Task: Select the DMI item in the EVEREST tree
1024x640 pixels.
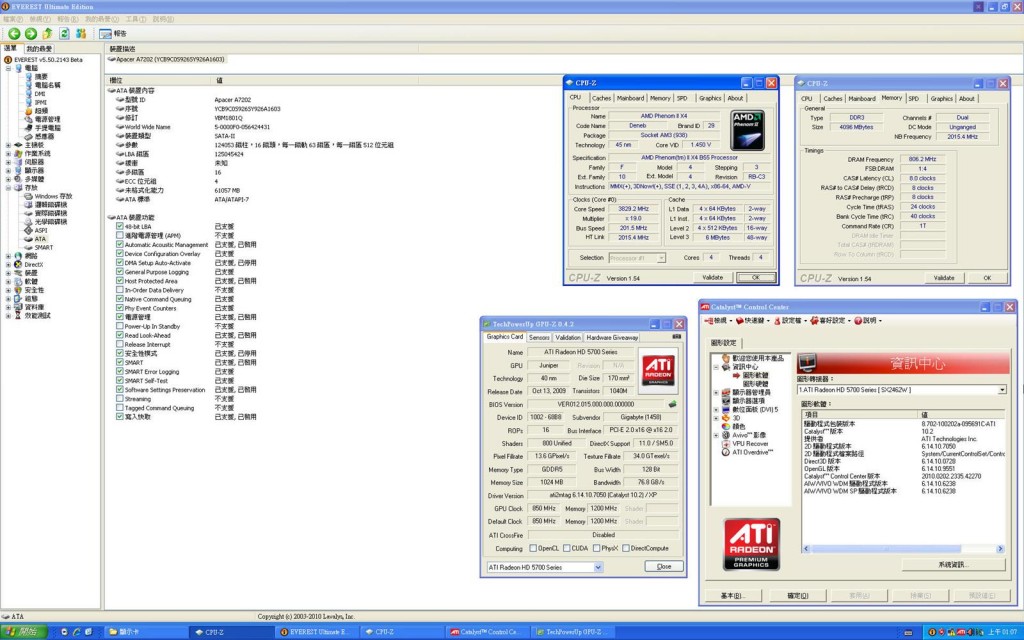Action: [40, 94]
